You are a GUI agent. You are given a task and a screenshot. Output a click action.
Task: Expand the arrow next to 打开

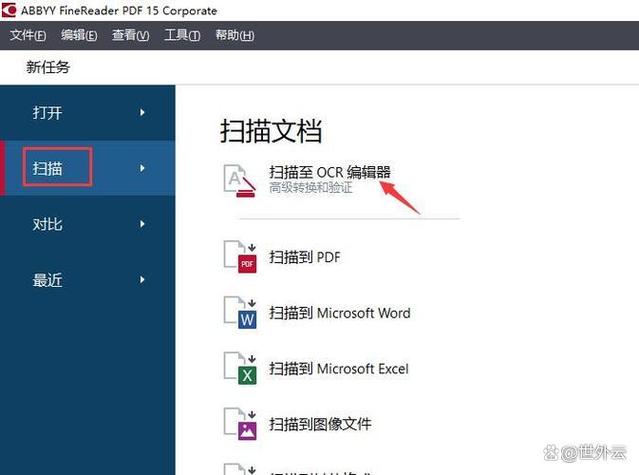(x=142, y=112)
